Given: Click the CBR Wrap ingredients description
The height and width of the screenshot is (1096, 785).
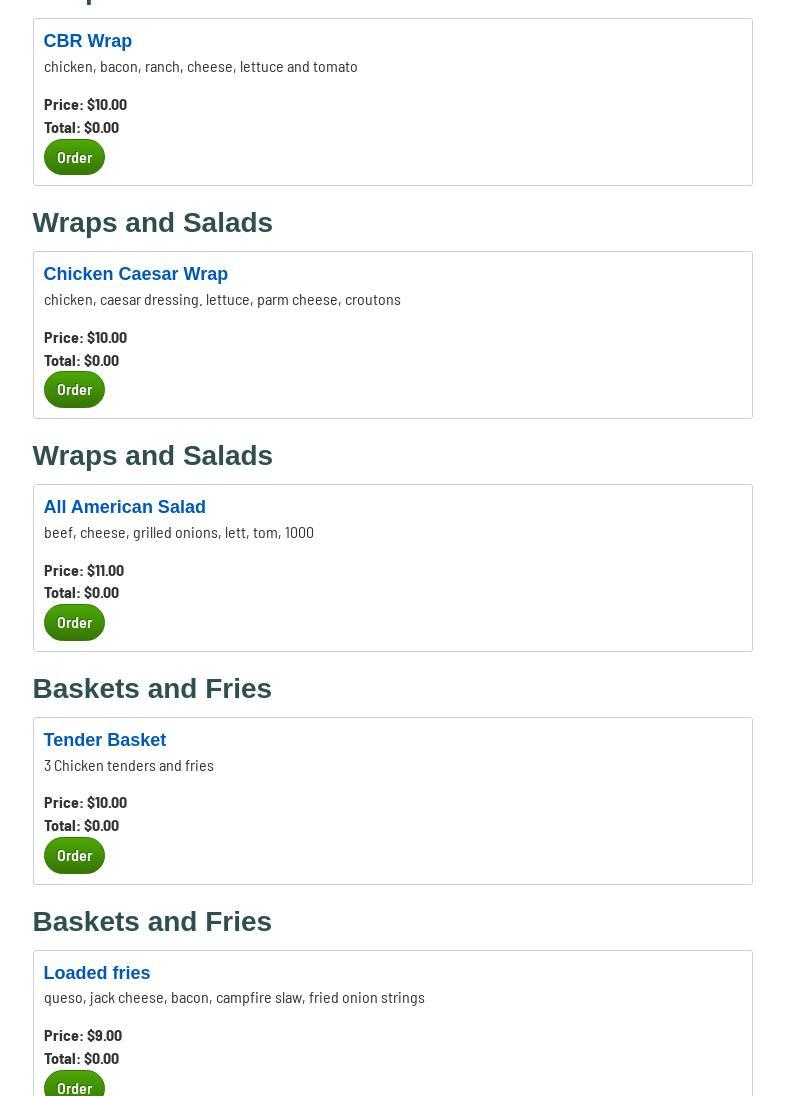Looking at the screenshot, I should click(x=200, y=66).
